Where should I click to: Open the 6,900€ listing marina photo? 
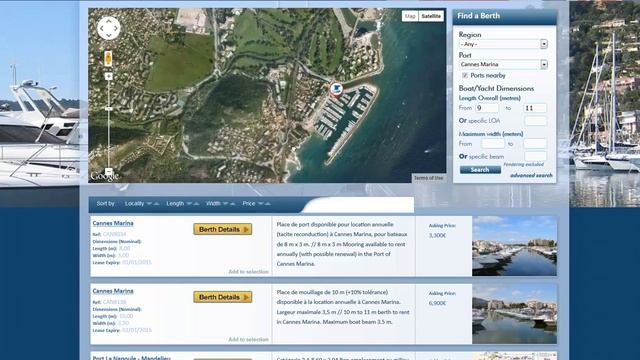point(514,314)
